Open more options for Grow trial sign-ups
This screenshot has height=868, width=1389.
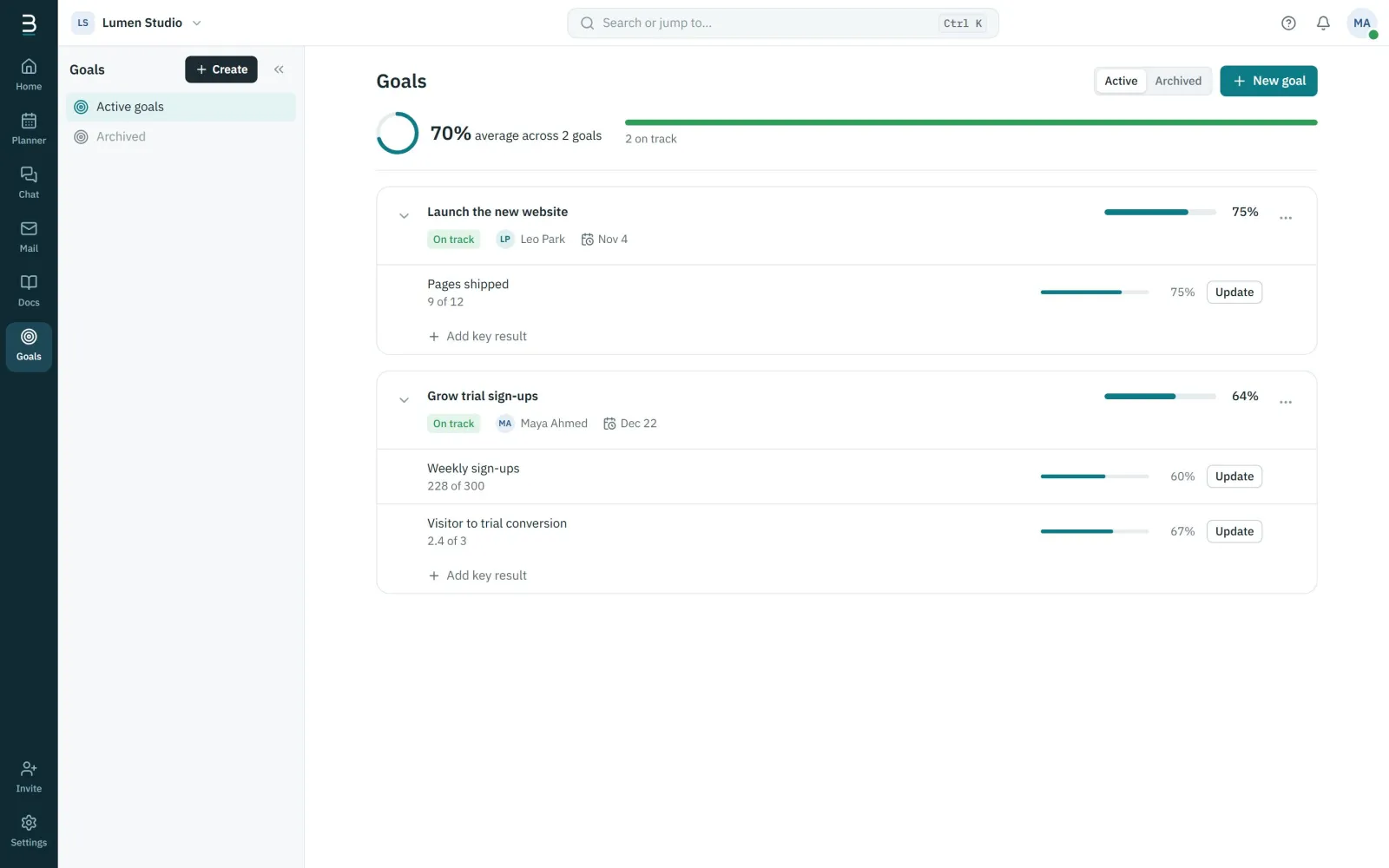click(x=1286, y=402)
